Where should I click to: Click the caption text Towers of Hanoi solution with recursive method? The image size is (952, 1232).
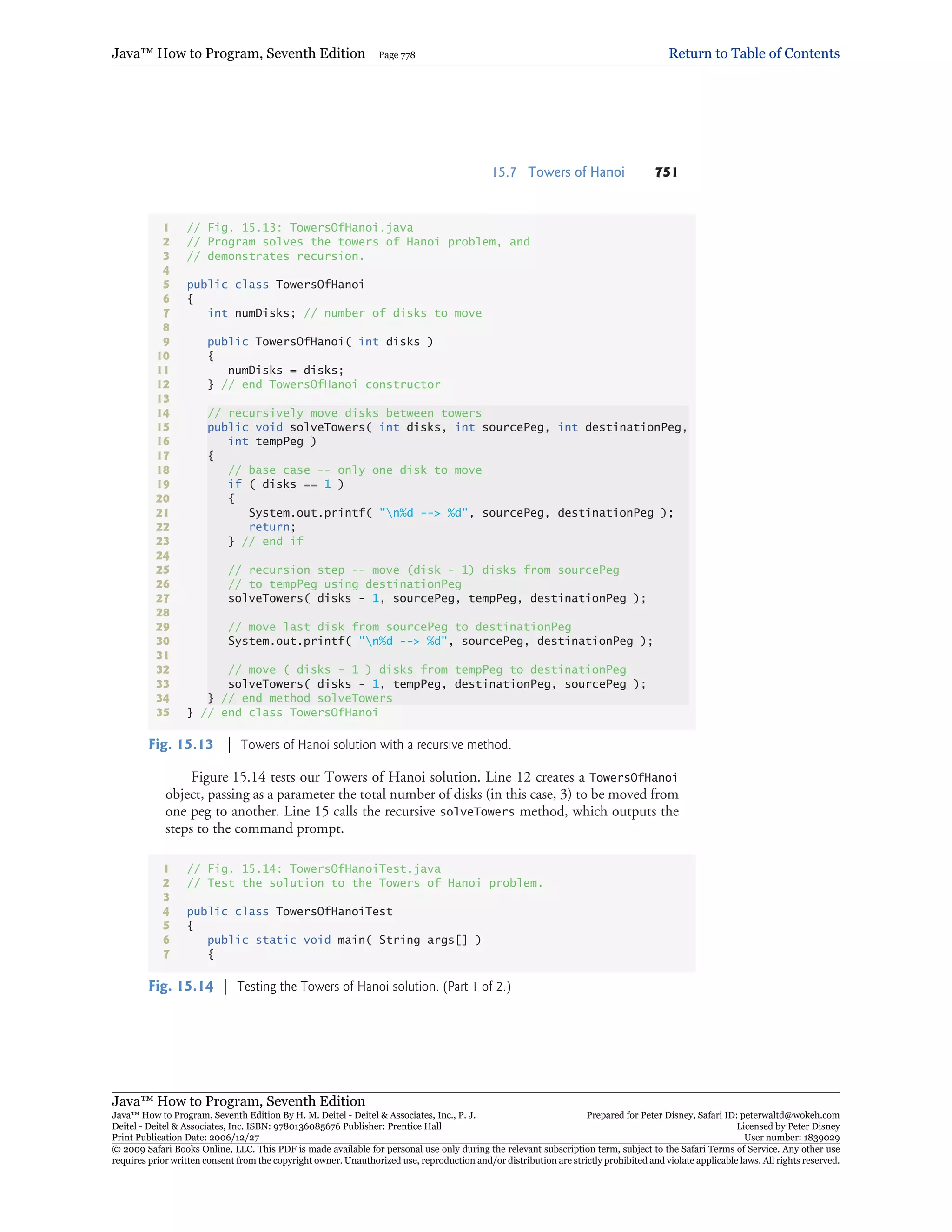click(376, 745)
